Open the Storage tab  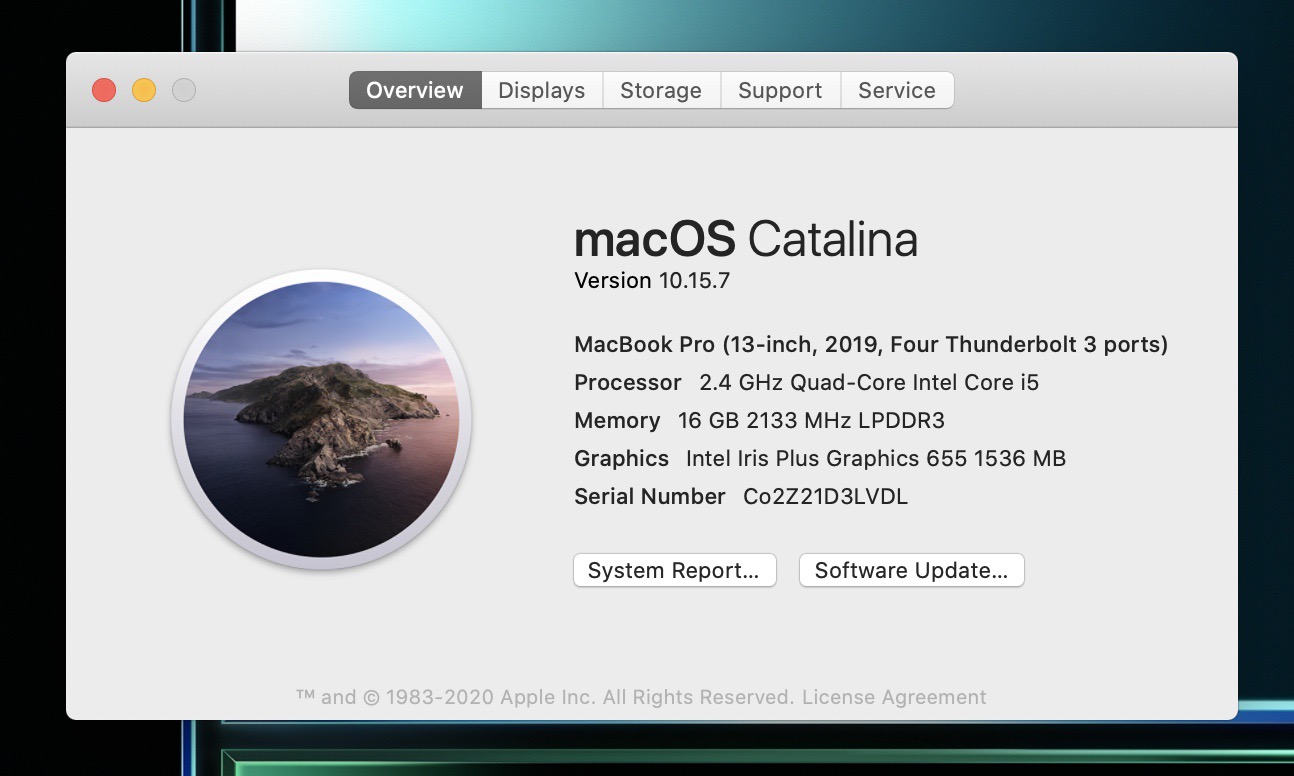(x=661, y=90)
